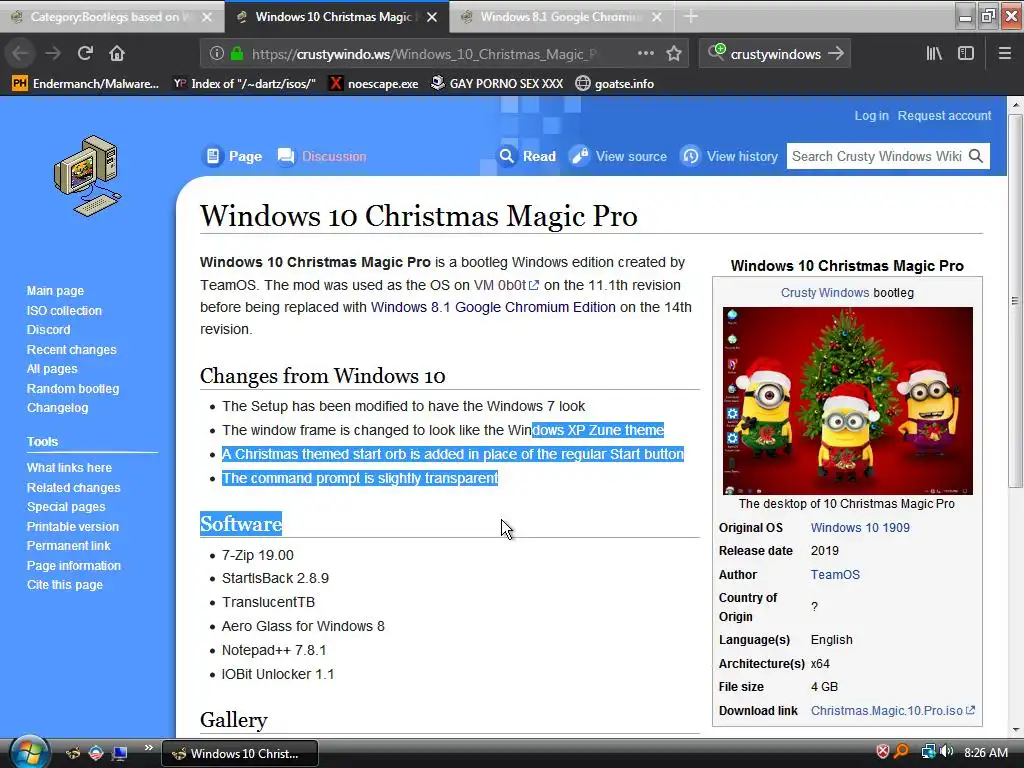
Task: Click Request account link
Action: point(944,116)
